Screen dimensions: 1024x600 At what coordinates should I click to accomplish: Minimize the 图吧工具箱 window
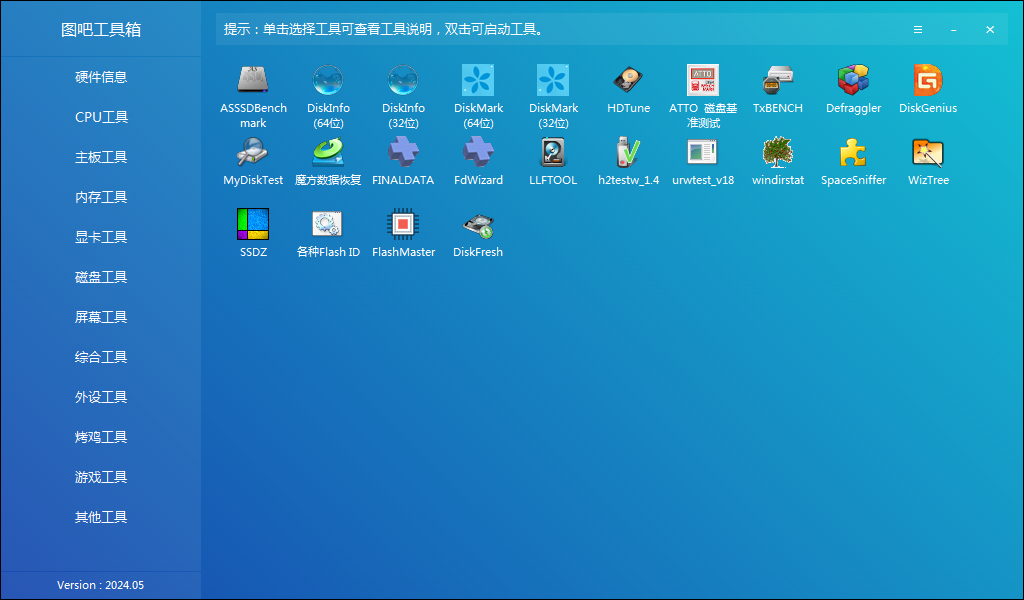(x=953, y=29)
